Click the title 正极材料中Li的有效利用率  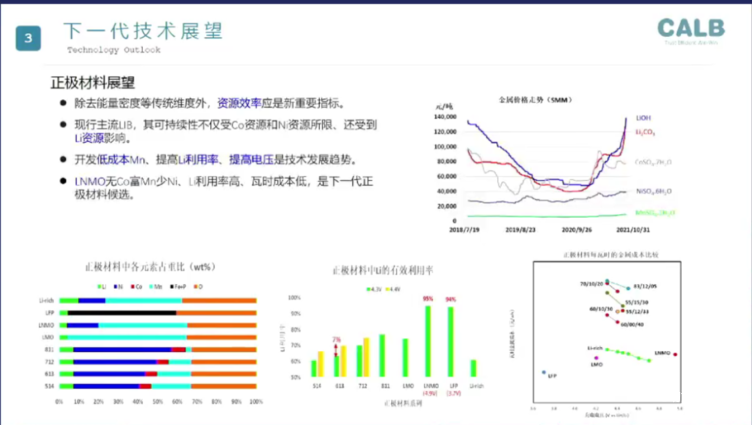(x=382, y=271)
